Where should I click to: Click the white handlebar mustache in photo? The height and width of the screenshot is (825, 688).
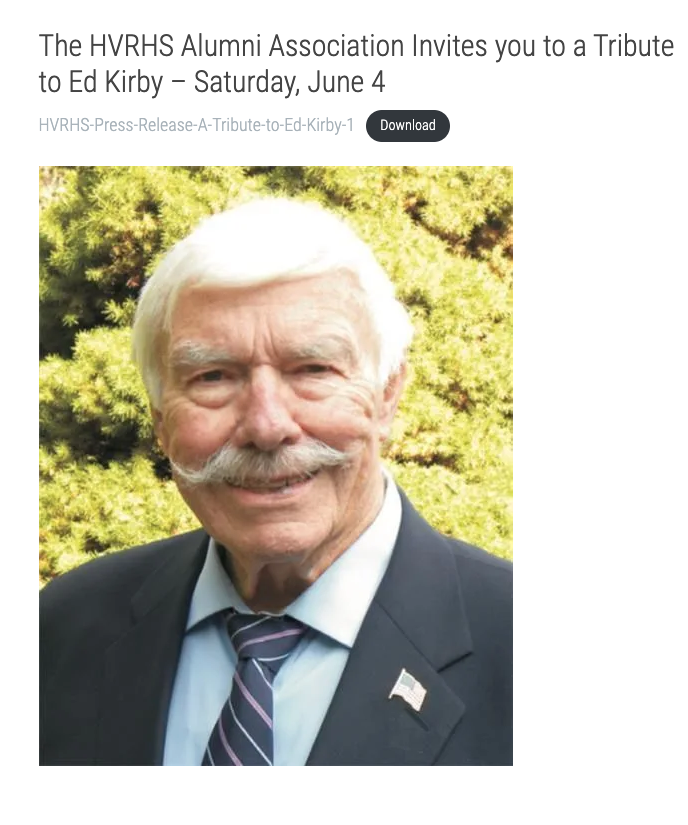point(261,462)
